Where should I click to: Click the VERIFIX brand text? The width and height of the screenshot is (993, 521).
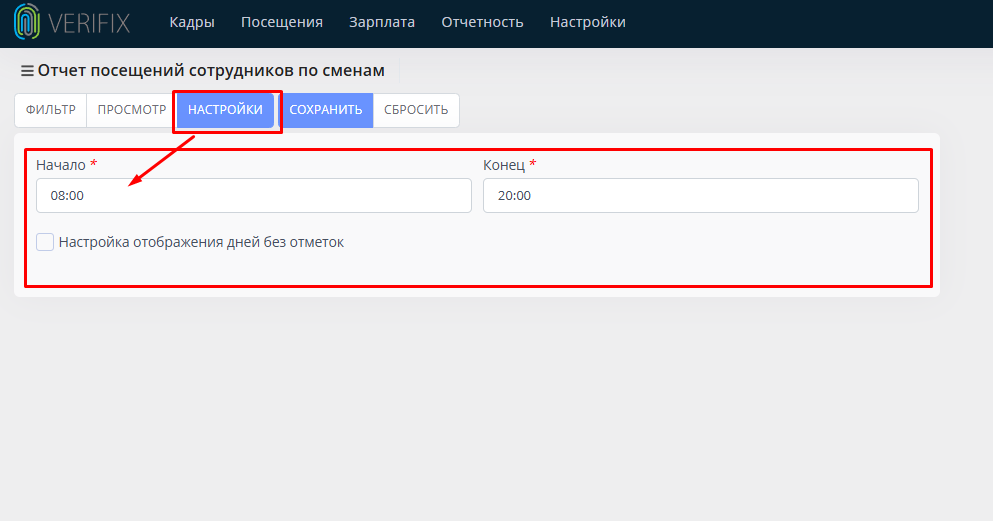(x=89, y=24)
